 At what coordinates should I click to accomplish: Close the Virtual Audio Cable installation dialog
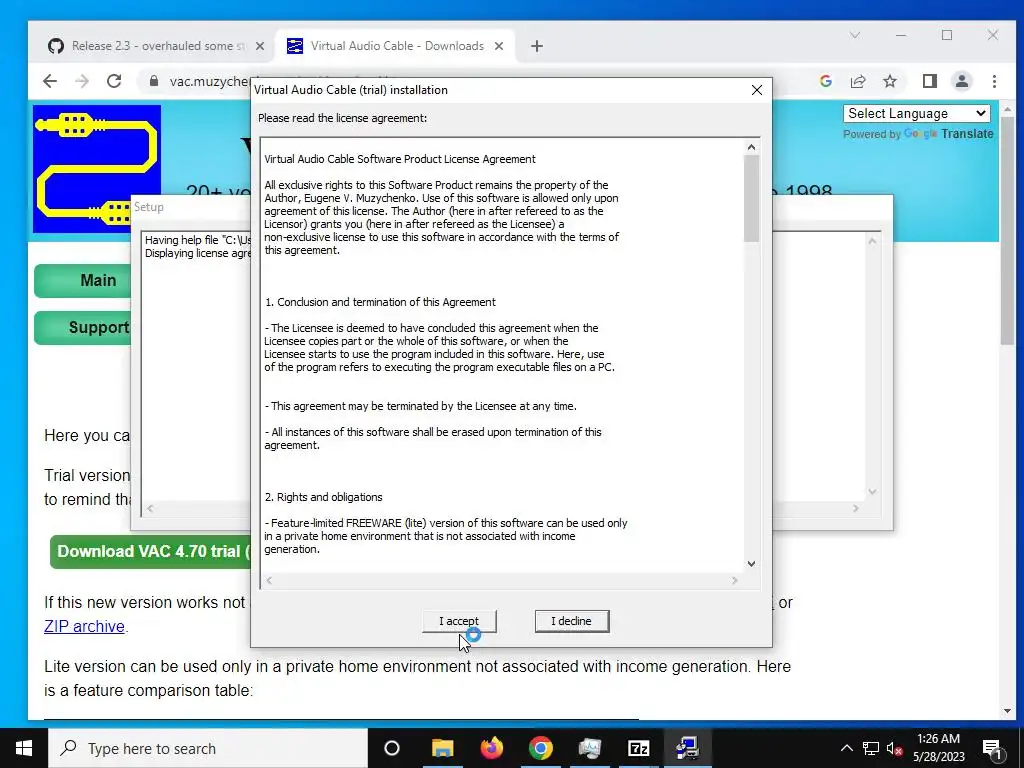click(756, 90)
